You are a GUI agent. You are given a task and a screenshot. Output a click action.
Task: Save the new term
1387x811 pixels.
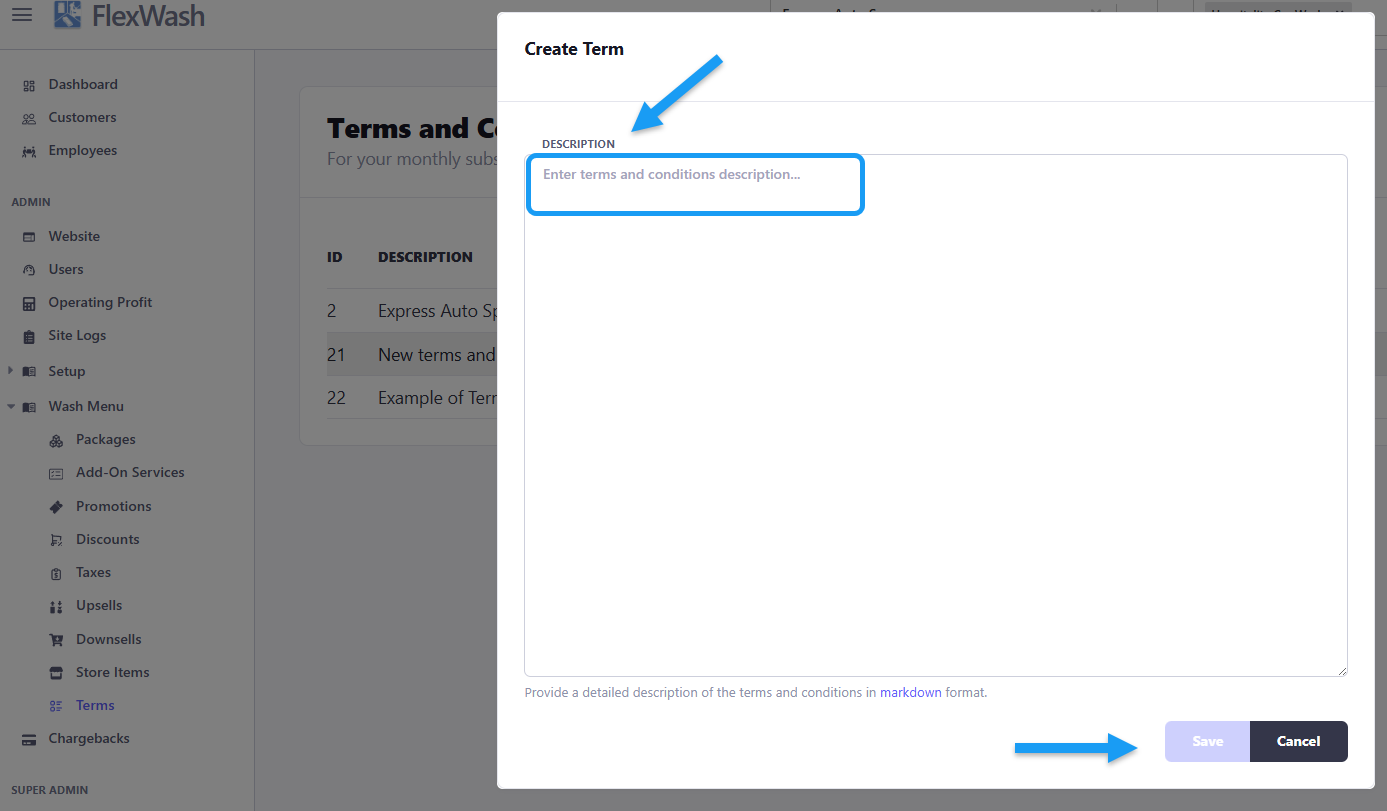[x=1207, y=741]
